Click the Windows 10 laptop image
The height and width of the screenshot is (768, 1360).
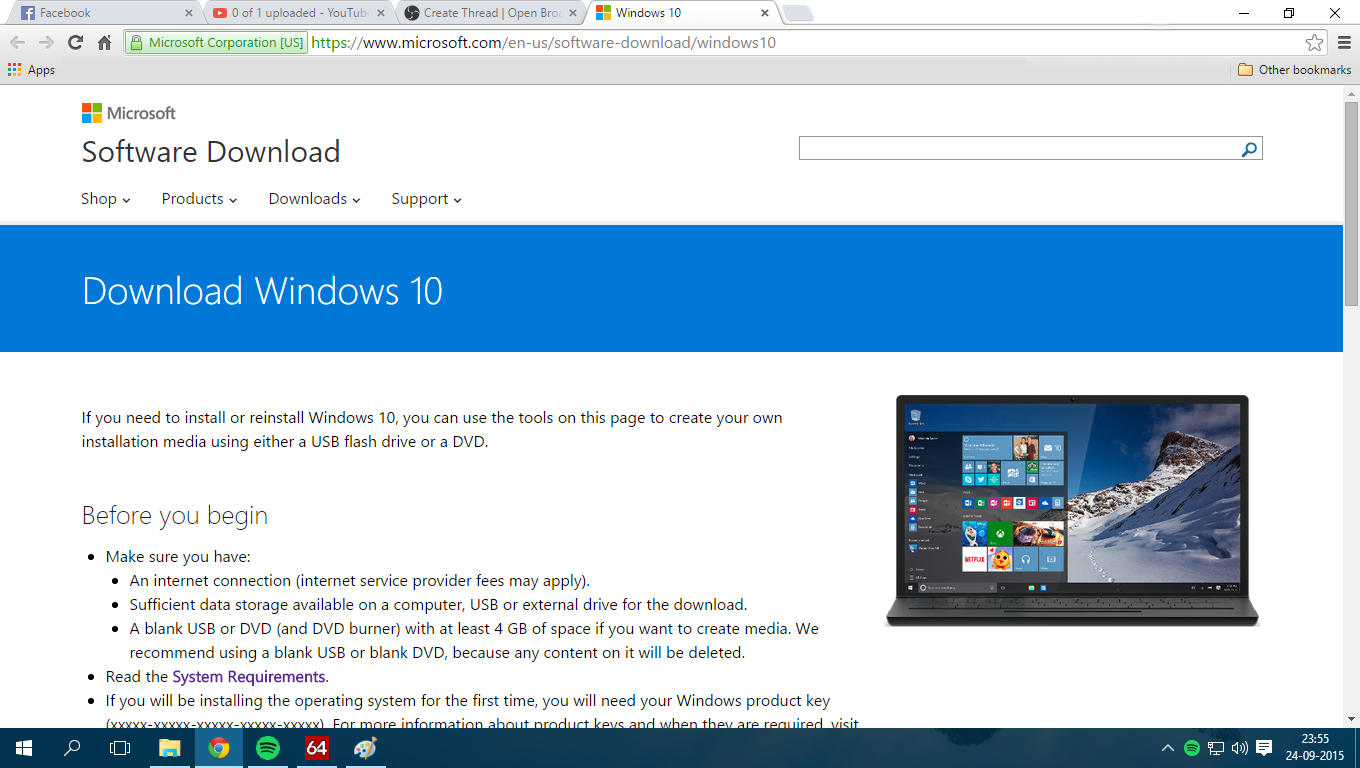click(1072, 511)
